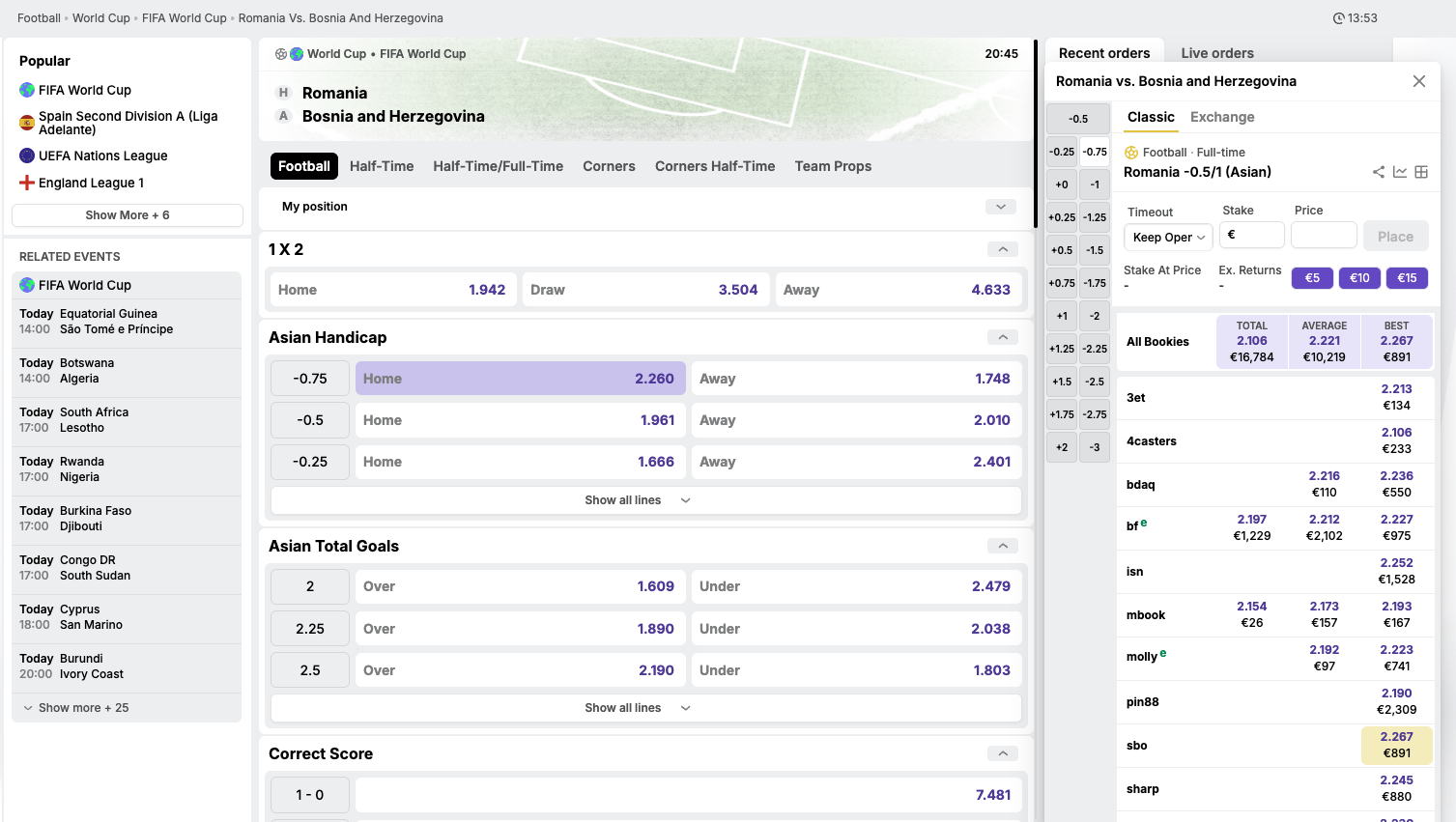The height and width of the screenshot is (822, 1456).
Task: Expand Show all lines under Asian Total Goals
Action: point(645,707)
